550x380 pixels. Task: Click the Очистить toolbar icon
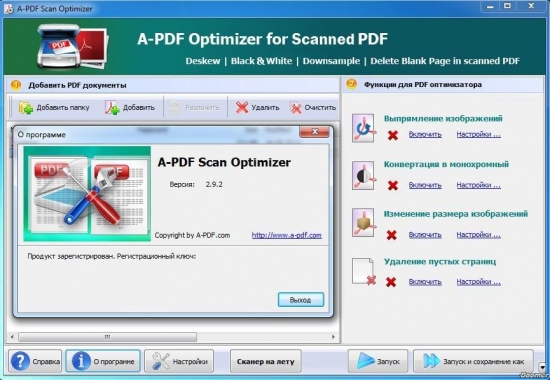pos(296,108)
